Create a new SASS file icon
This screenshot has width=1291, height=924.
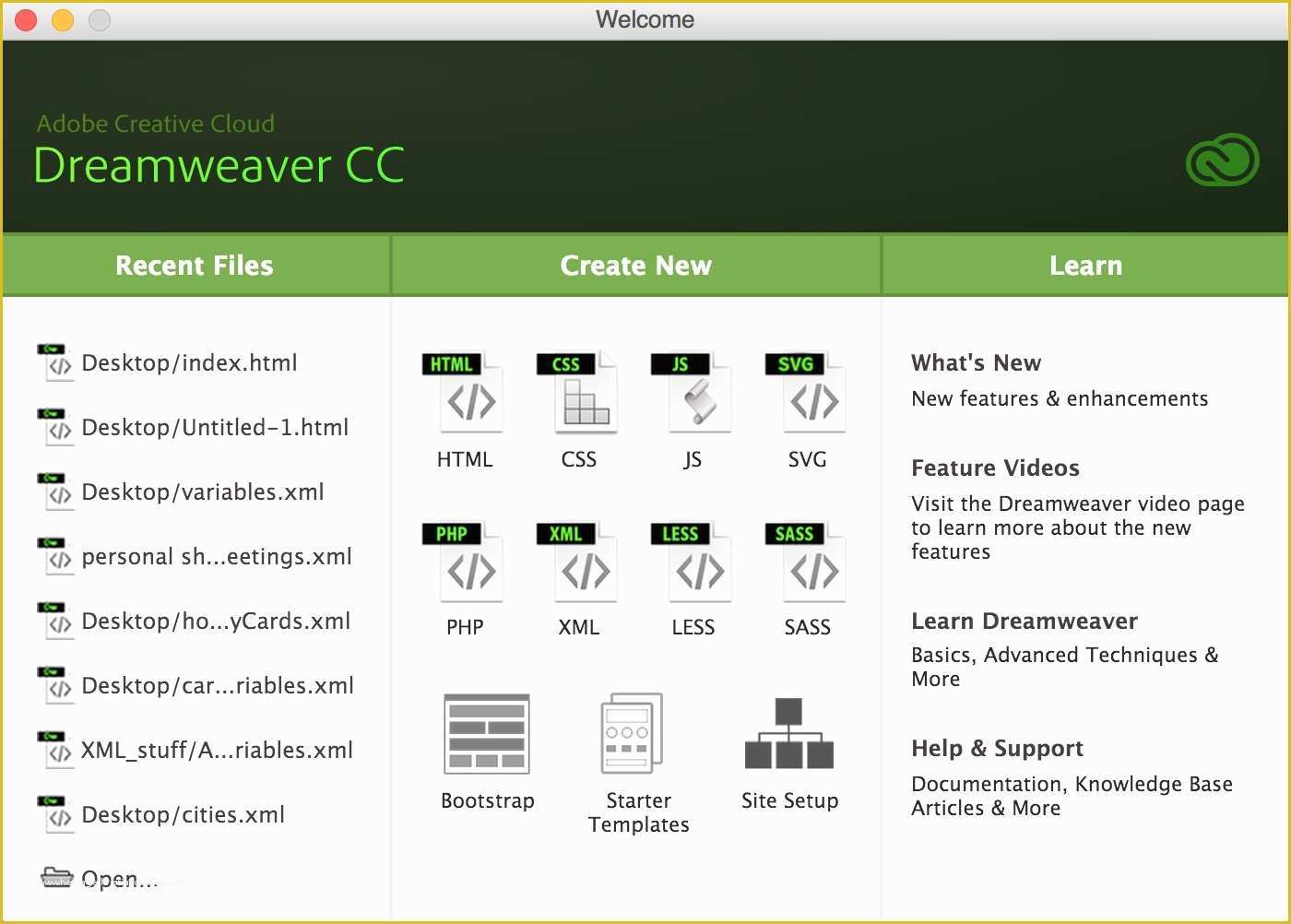point(807,561)
